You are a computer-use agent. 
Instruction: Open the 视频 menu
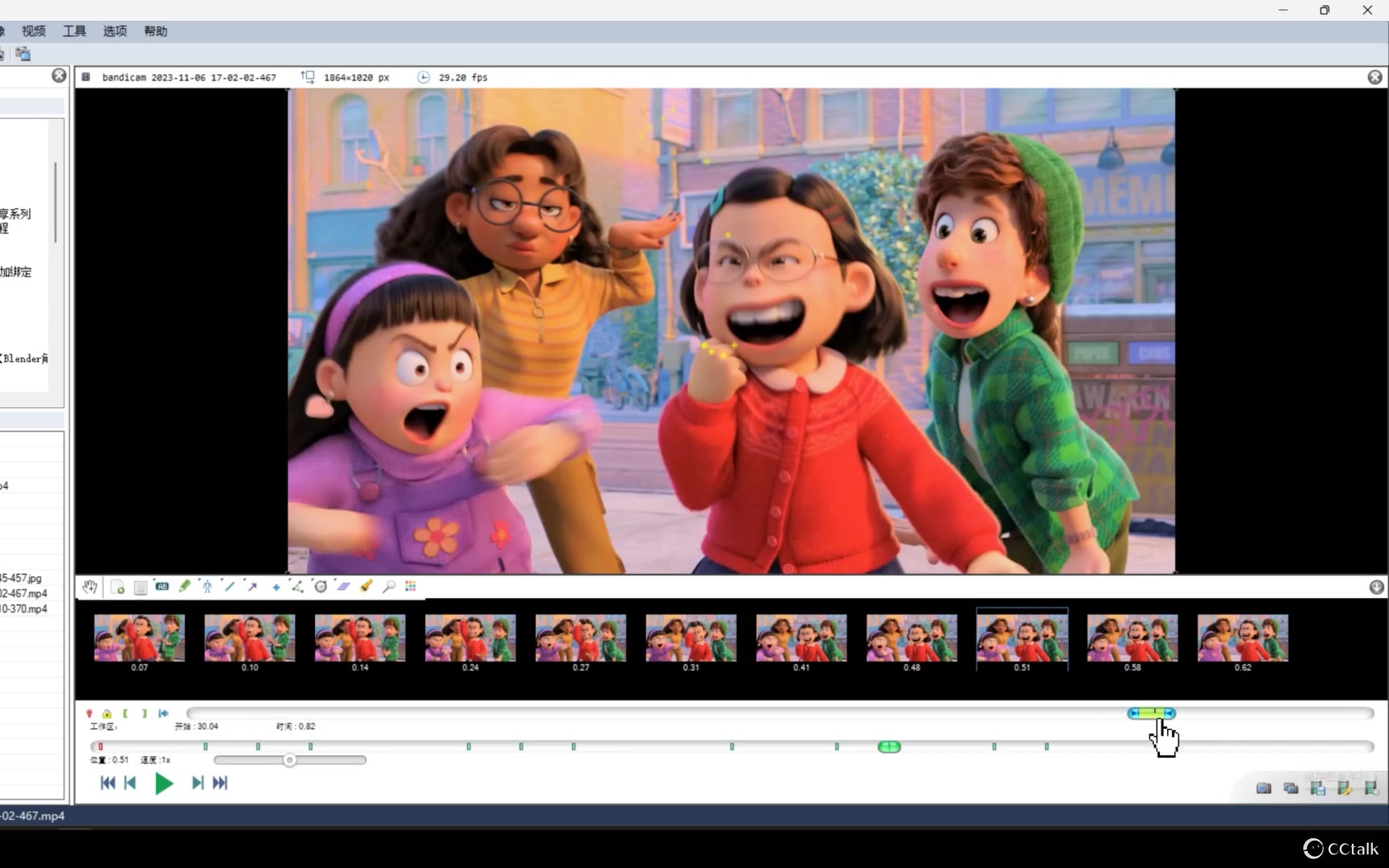click(34, 31)
